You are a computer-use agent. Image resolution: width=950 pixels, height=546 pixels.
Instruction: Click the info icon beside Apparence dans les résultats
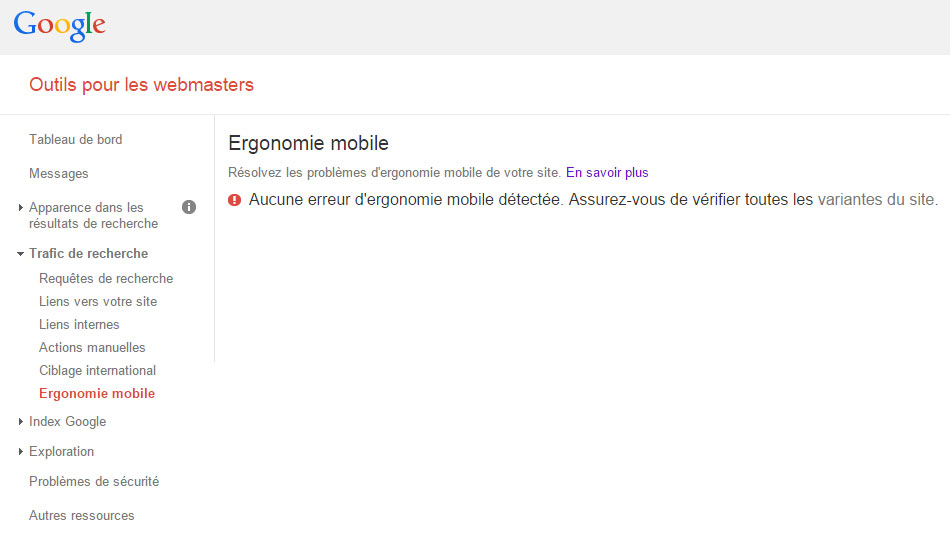[x=189, y=207]
